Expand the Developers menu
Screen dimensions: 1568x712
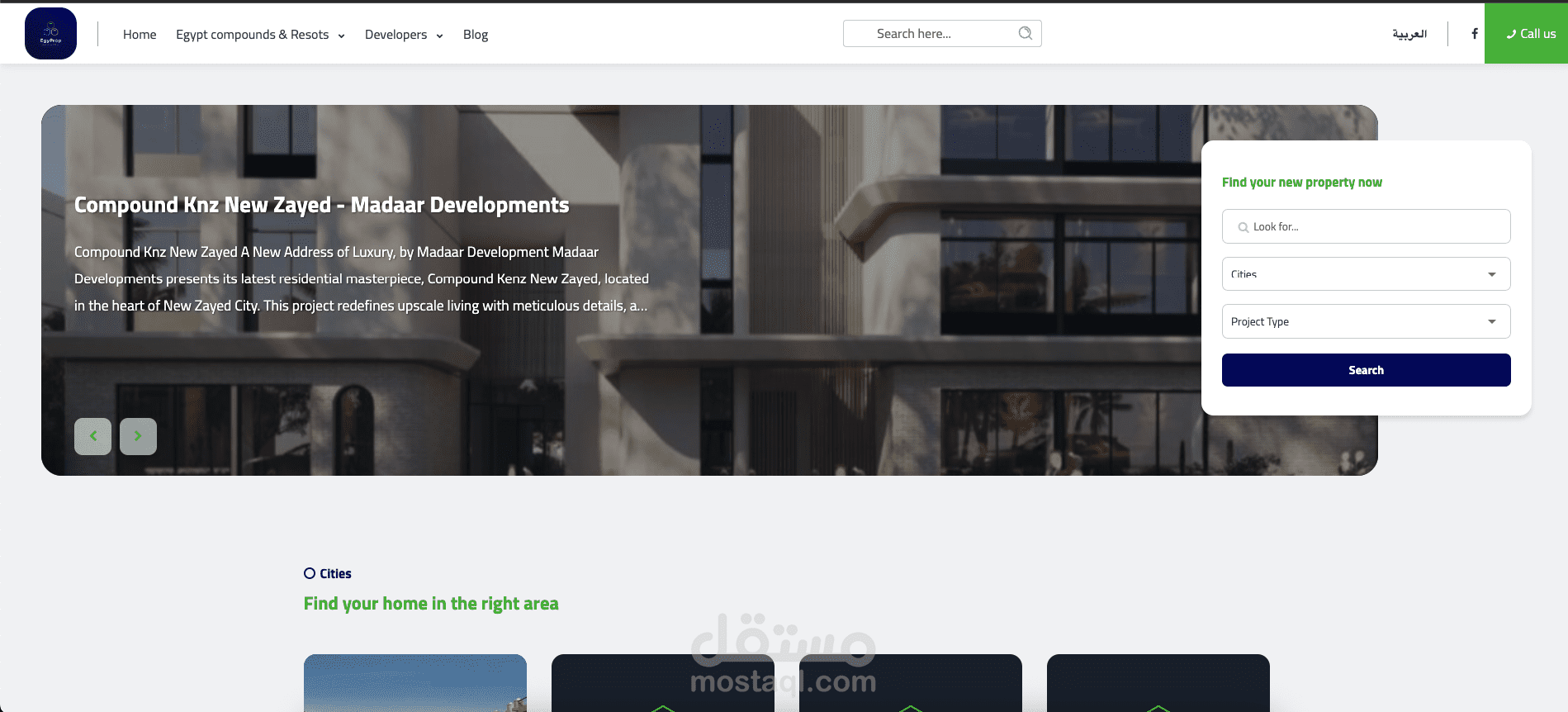(404, 35)
